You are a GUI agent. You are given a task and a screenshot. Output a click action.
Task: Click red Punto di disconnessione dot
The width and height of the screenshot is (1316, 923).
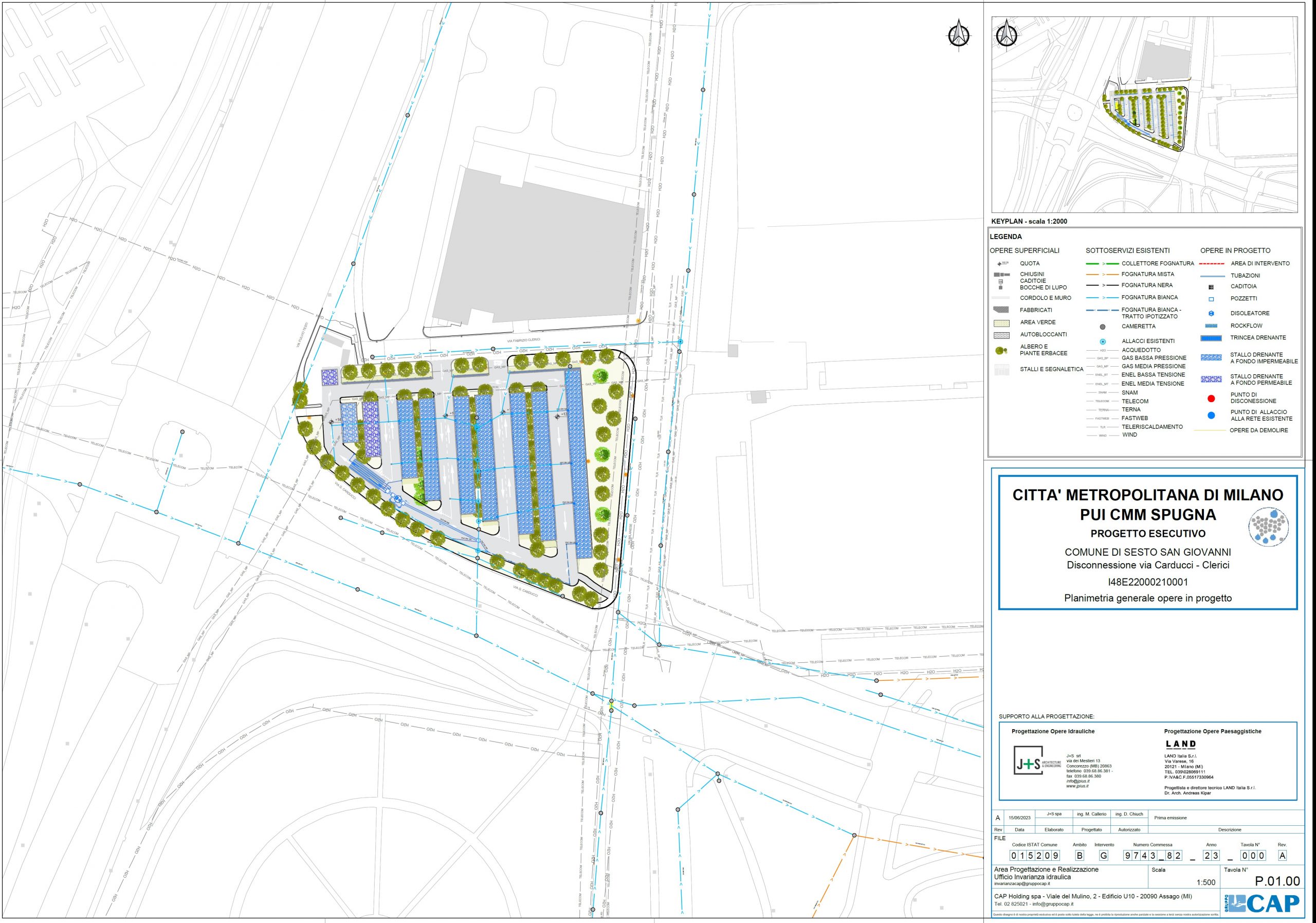1211,399
